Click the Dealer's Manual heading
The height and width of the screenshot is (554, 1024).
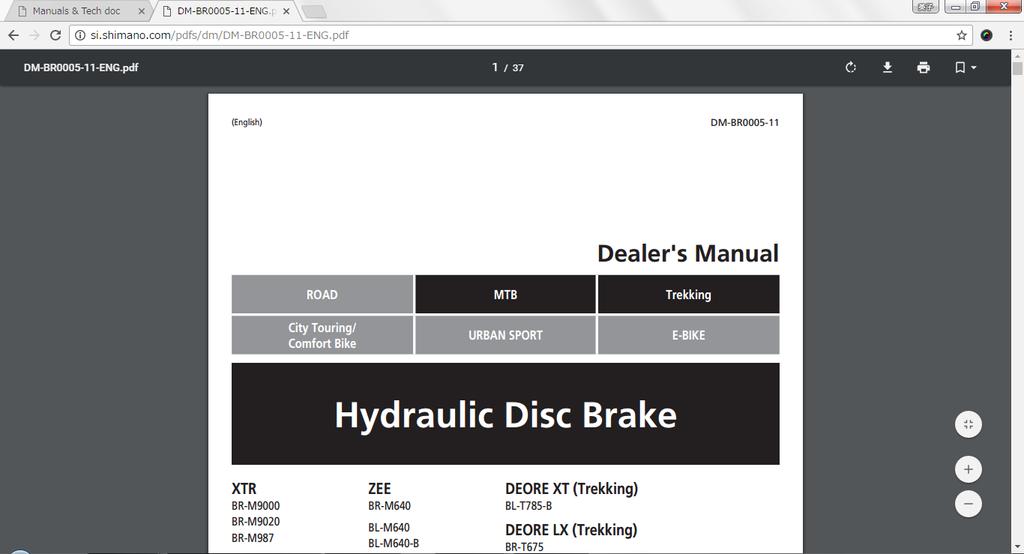tap(688, 253)
